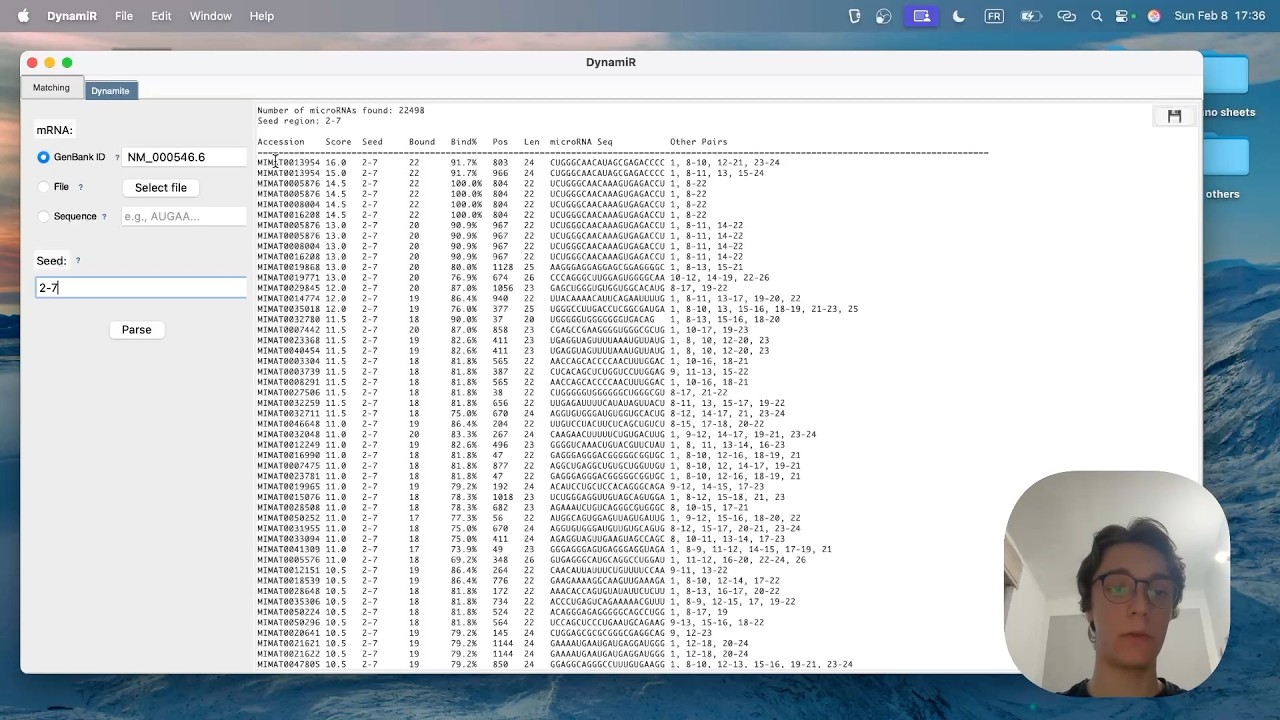The image size is (1280, 720).
Task: Click the battery status icon
Action: click(1030, 16)
